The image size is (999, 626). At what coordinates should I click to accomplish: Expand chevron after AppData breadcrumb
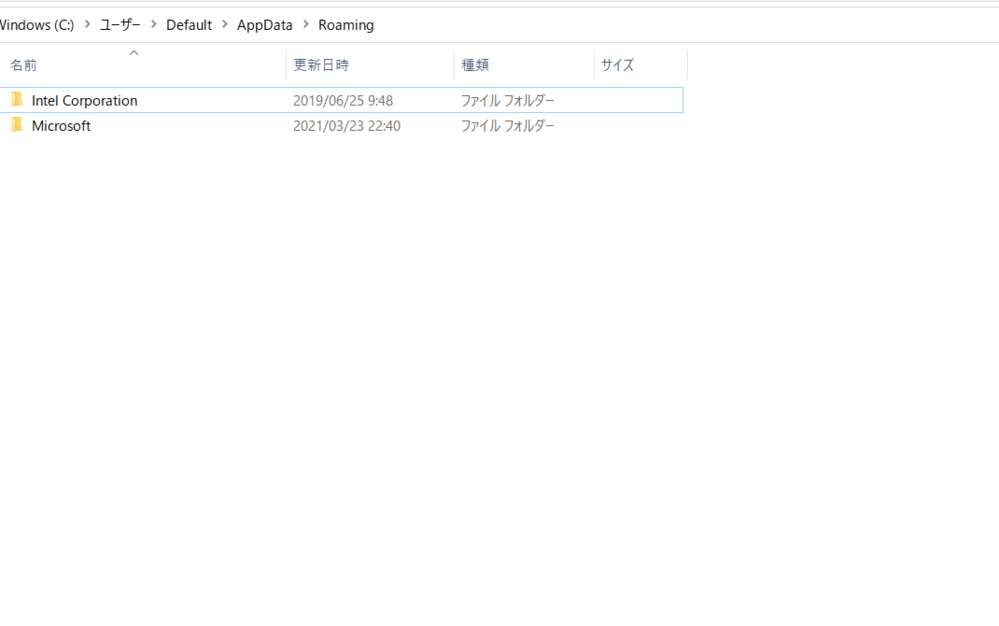point(306,24)
